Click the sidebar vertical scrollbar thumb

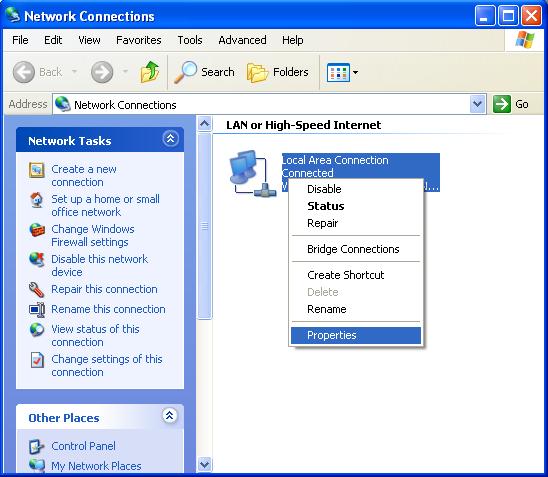[204, 226]
